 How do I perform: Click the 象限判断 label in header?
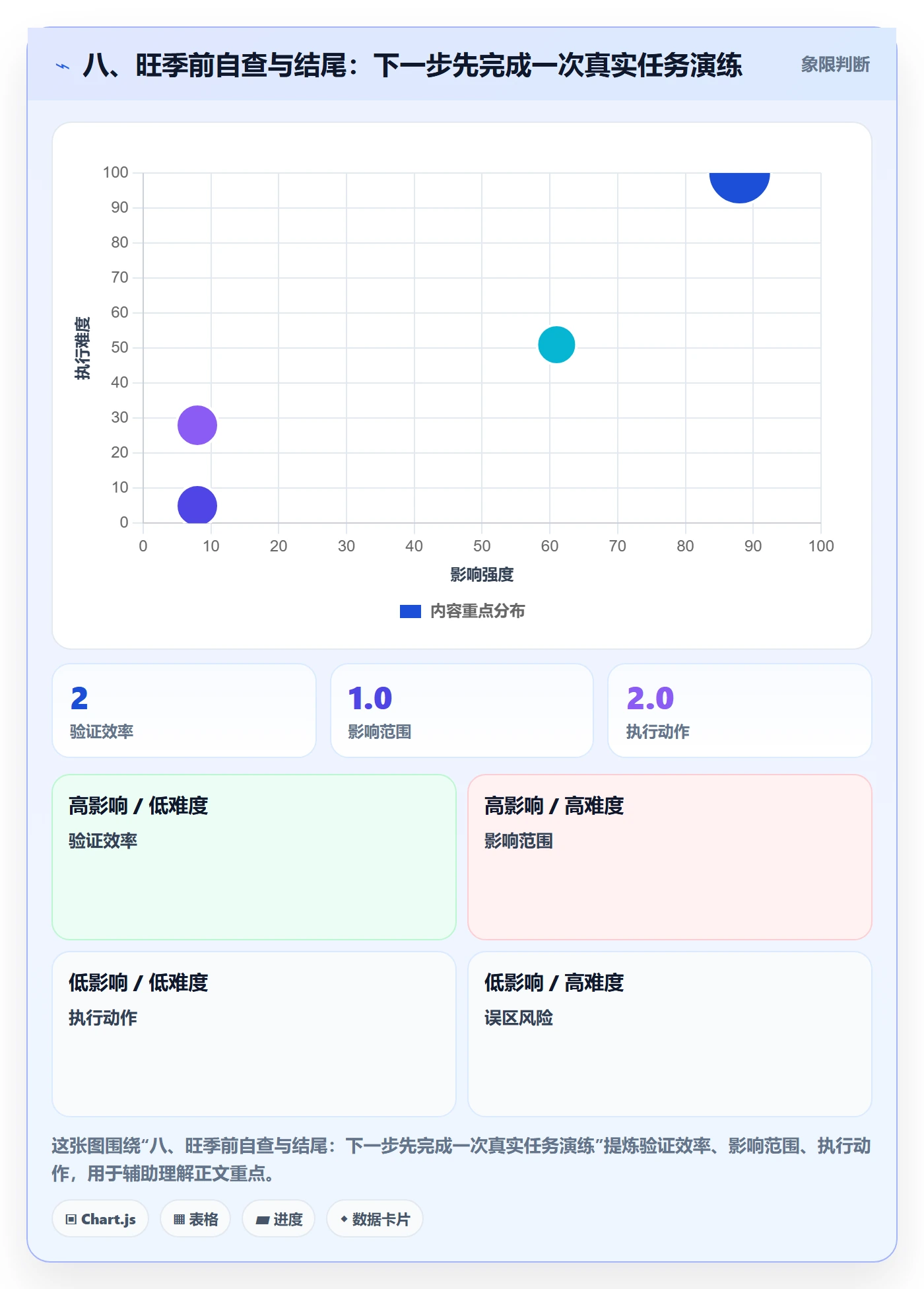point(836,65)
